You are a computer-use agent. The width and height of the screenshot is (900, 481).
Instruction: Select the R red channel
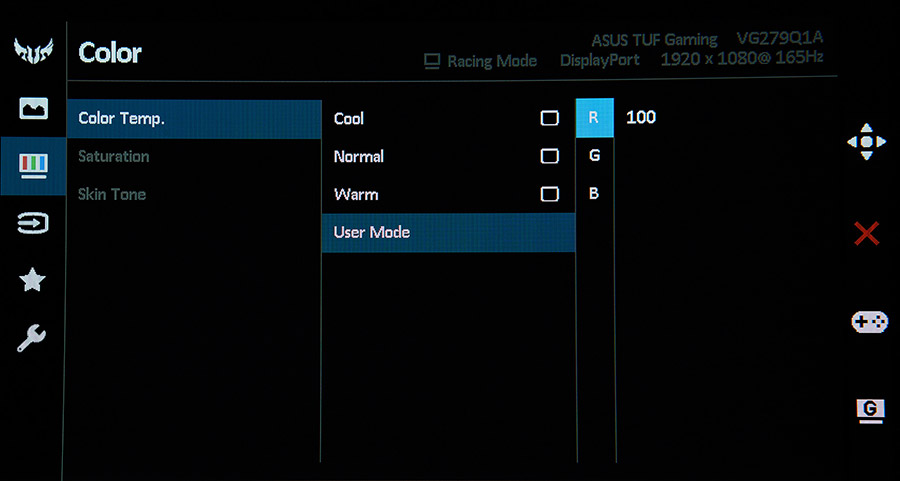(594, 117)
